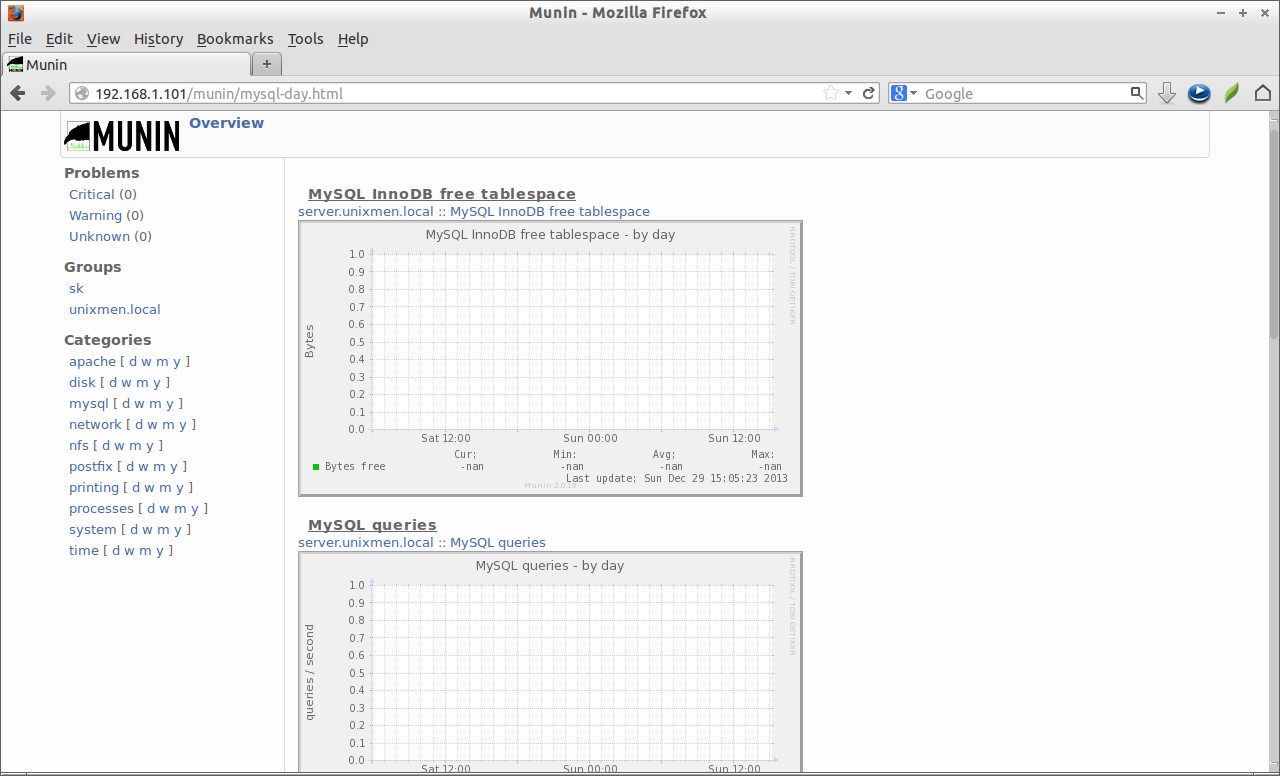
Task: Open the URL history dropdown arrow
Action: [x=848, y=93]
